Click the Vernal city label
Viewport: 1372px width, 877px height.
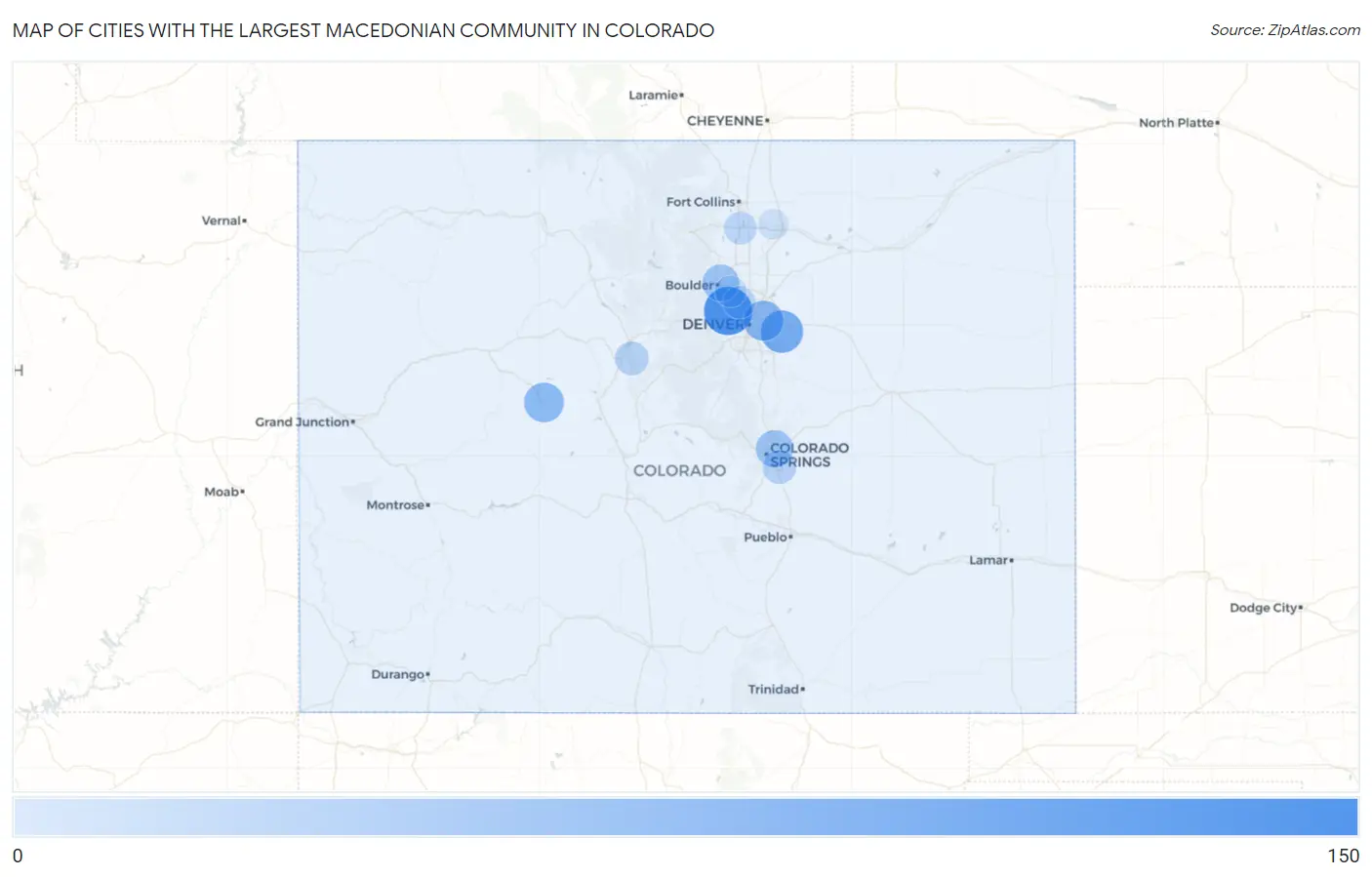click(x=222, y=220)
